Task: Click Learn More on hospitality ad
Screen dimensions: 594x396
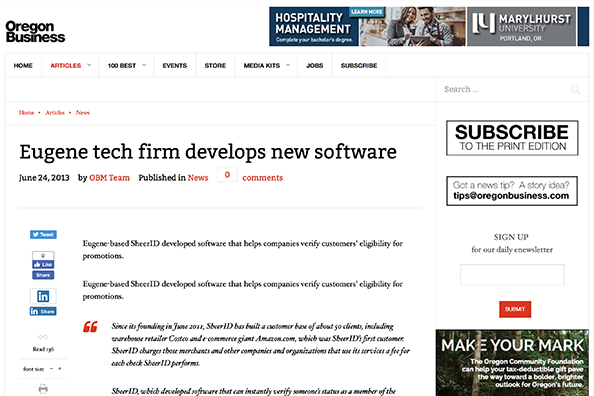Action: point(367,12)
